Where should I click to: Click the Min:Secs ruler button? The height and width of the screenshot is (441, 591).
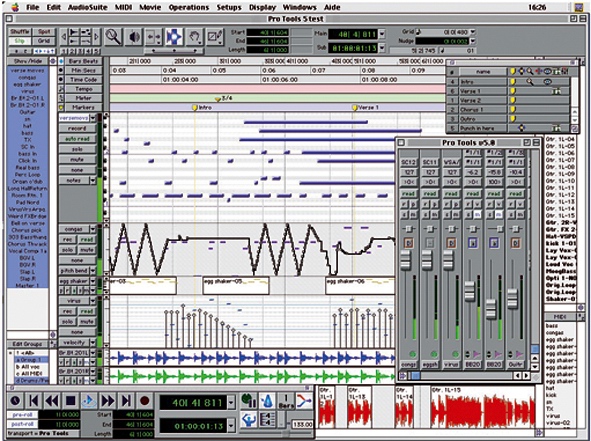83,70
